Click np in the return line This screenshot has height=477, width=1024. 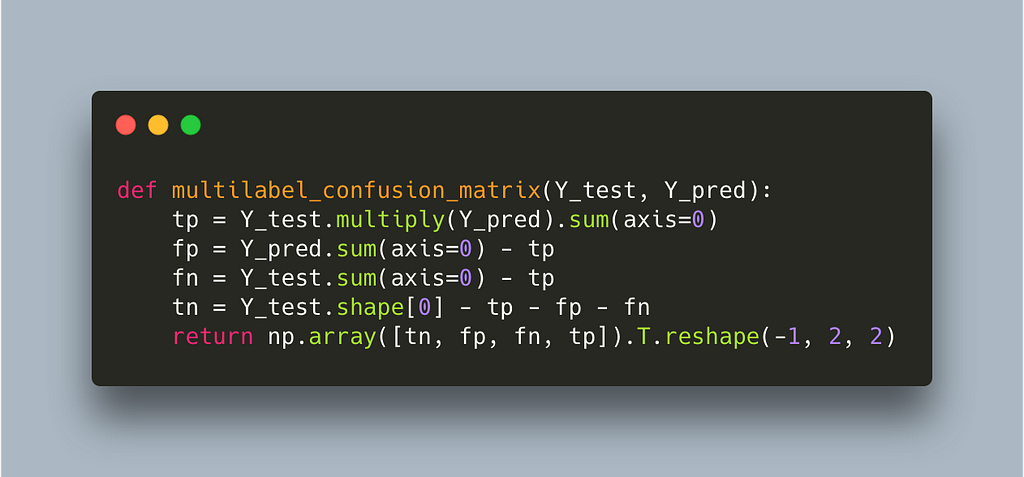point(280,336)
